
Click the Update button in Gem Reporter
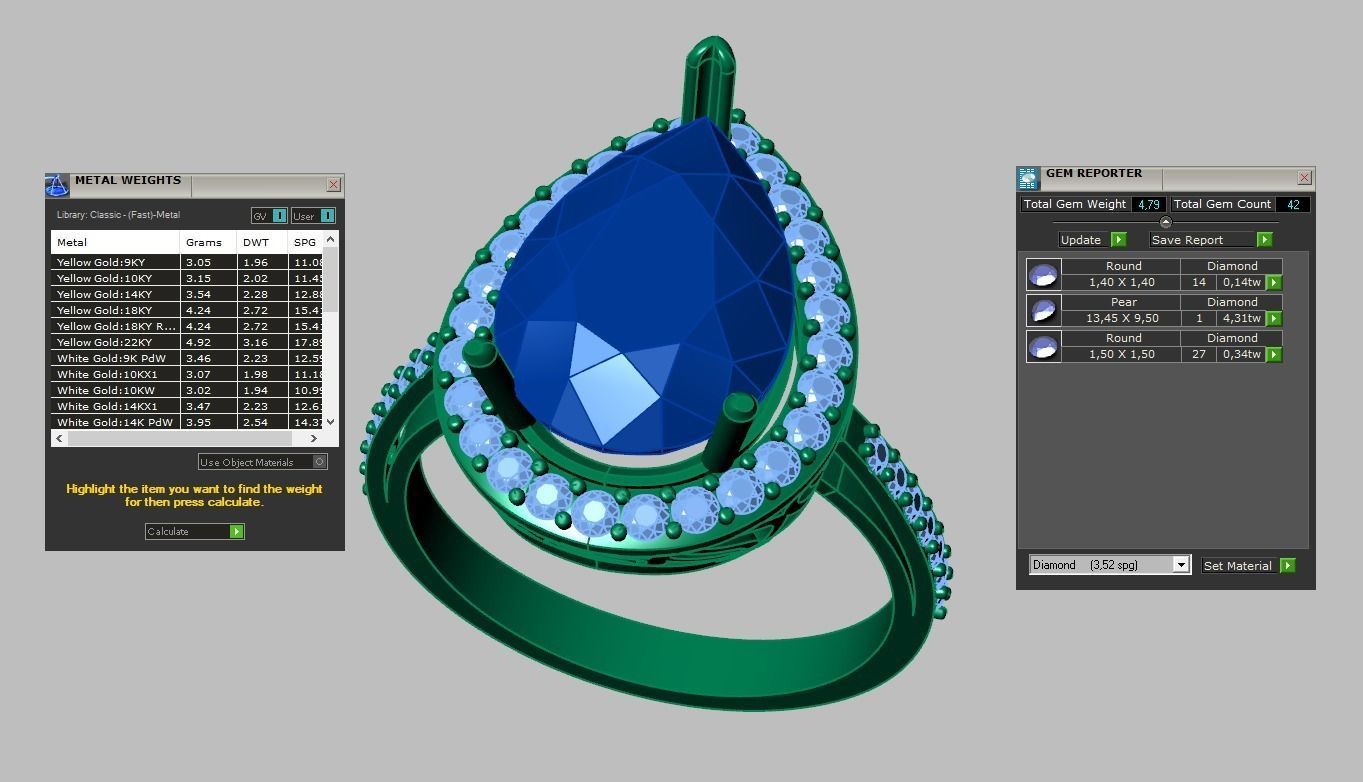point(1093,240)
